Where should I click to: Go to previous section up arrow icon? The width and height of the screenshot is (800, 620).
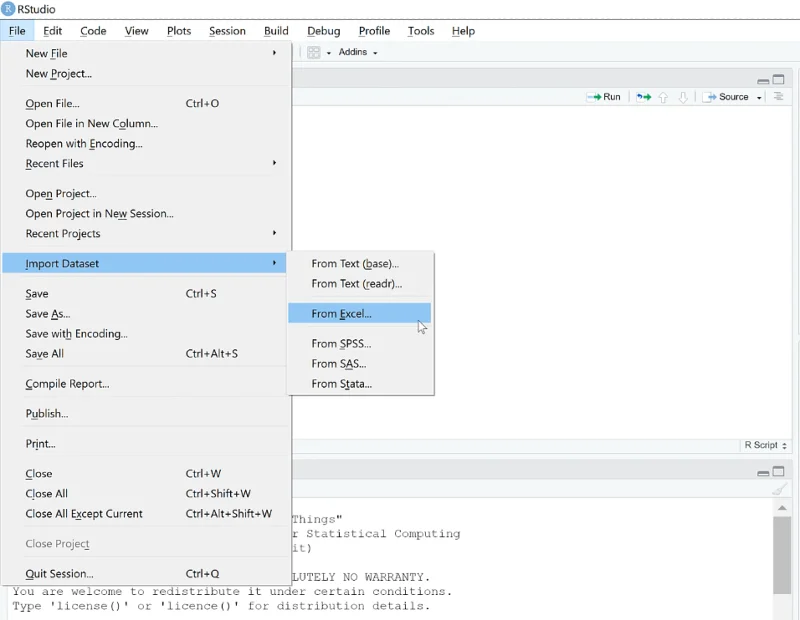pos(663,97)
